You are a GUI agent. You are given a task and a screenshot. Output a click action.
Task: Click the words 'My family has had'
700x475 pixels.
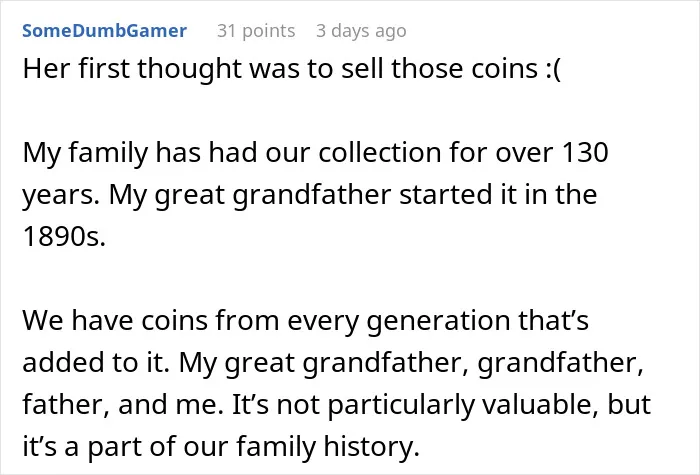click(142, 154)
